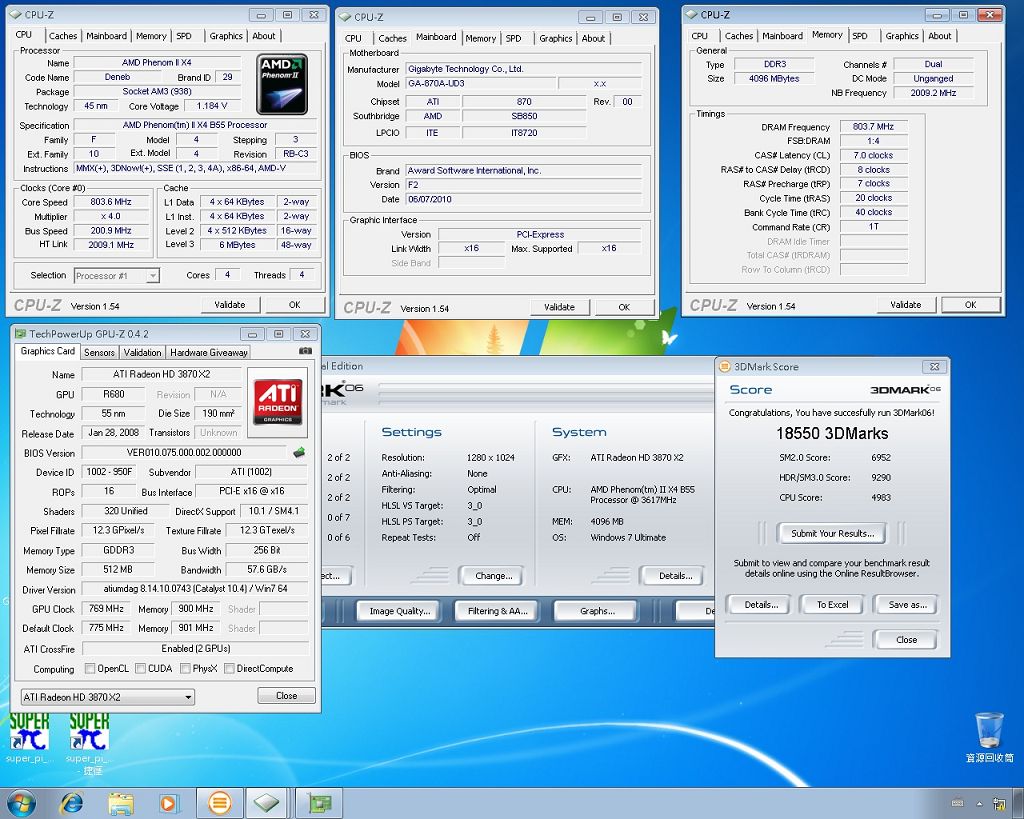Open Image Quality in 3DMark06

[x=400, y=611]
